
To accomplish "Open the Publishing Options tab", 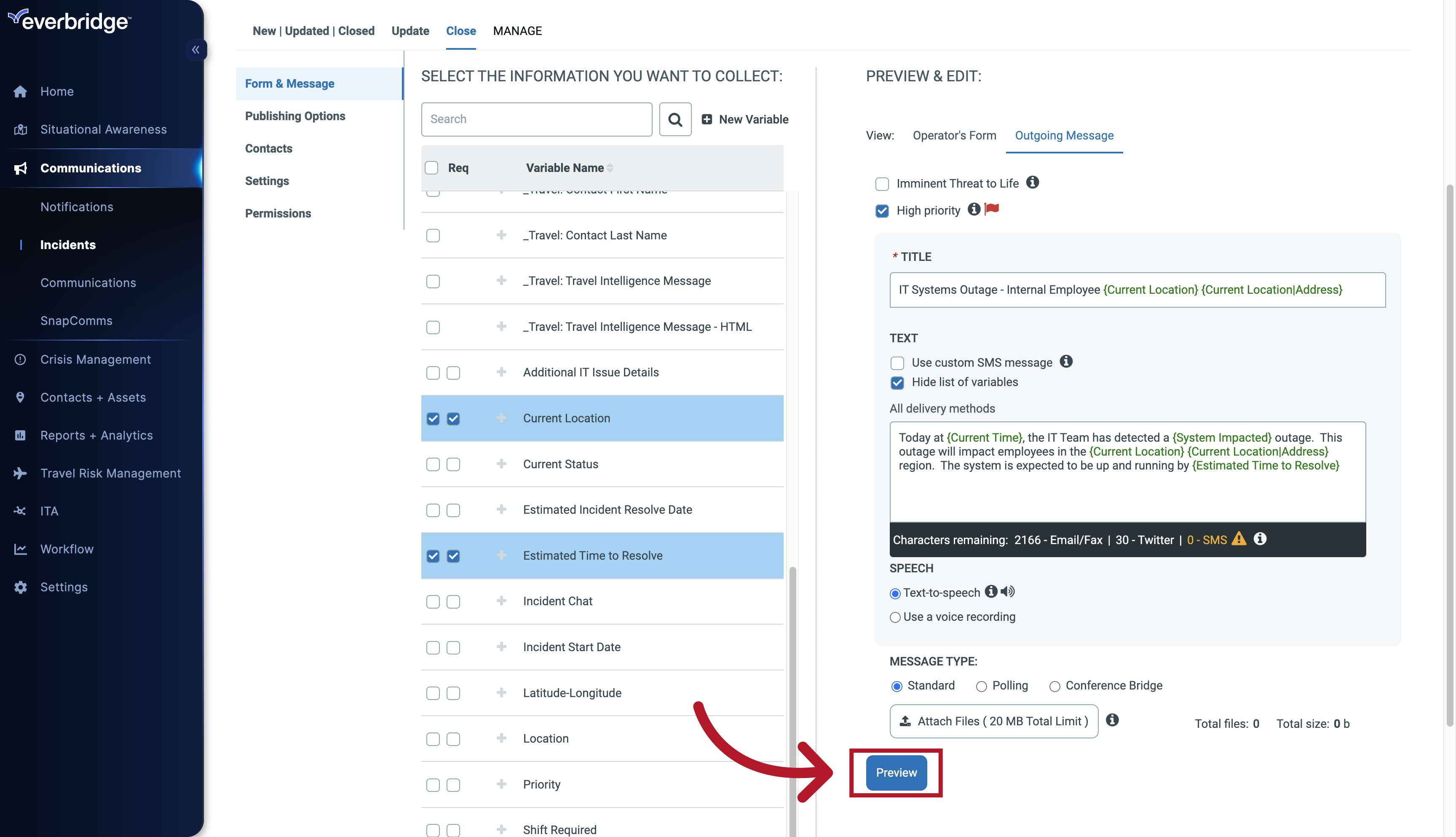I will (x=295, y=115).
